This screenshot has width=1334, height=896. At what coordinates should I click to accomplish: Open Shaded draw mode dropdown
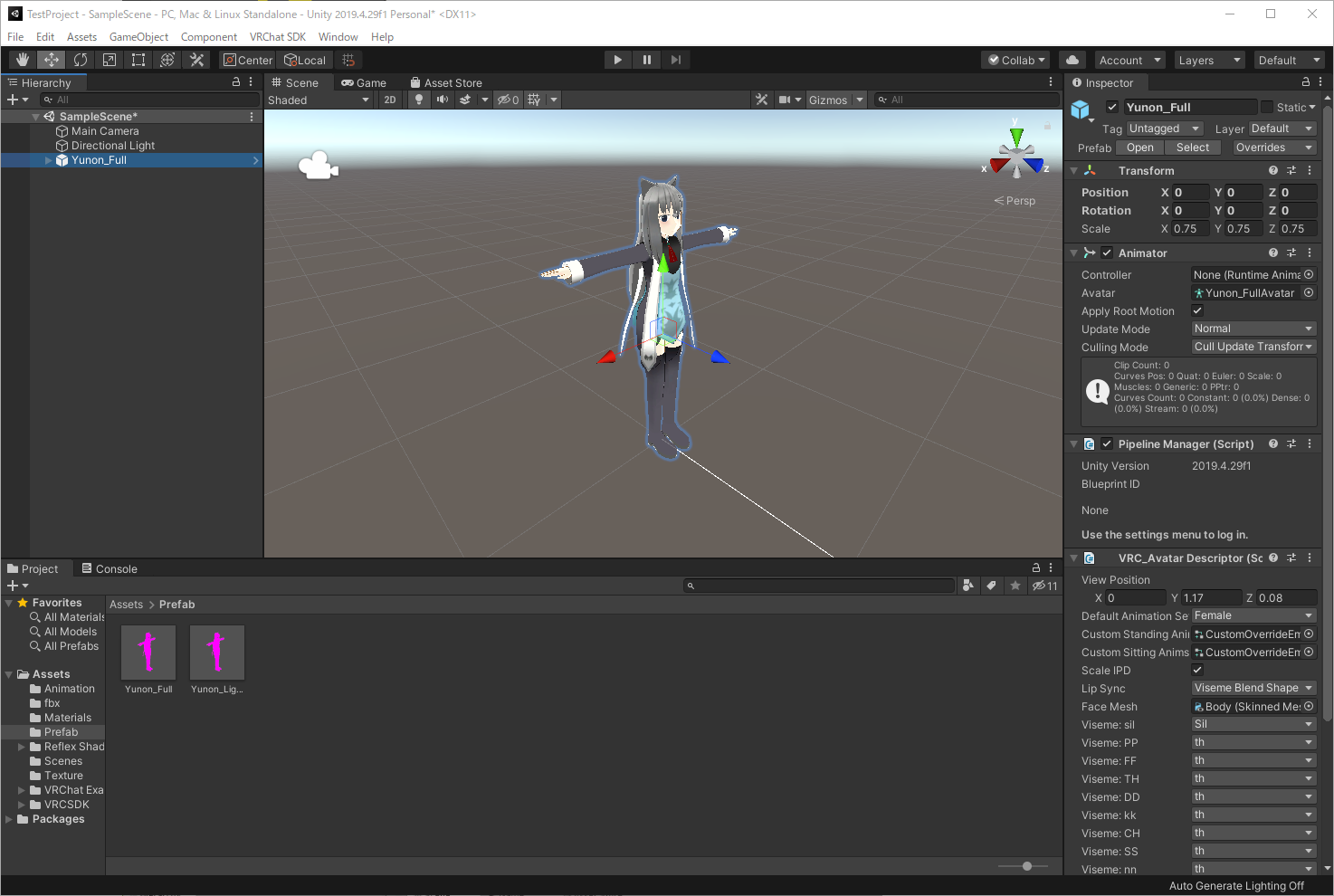tap(319, 100)
